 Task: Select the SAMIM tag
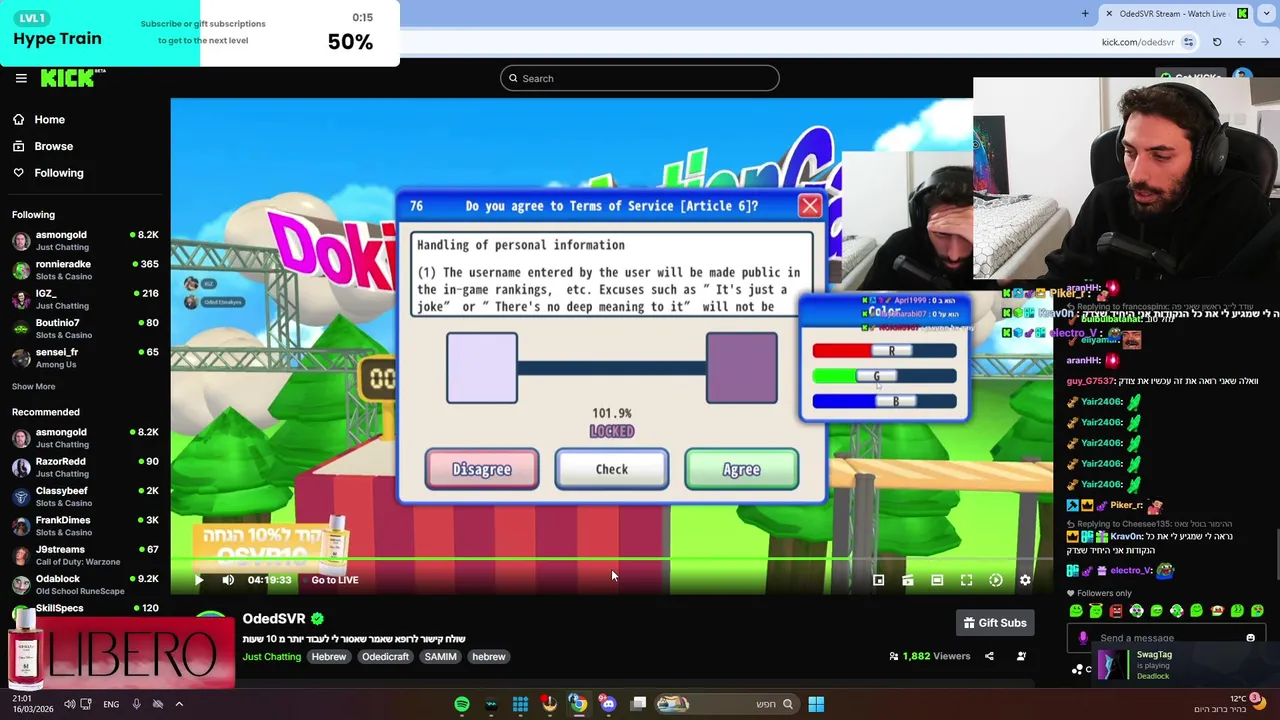tap(440, 657)
